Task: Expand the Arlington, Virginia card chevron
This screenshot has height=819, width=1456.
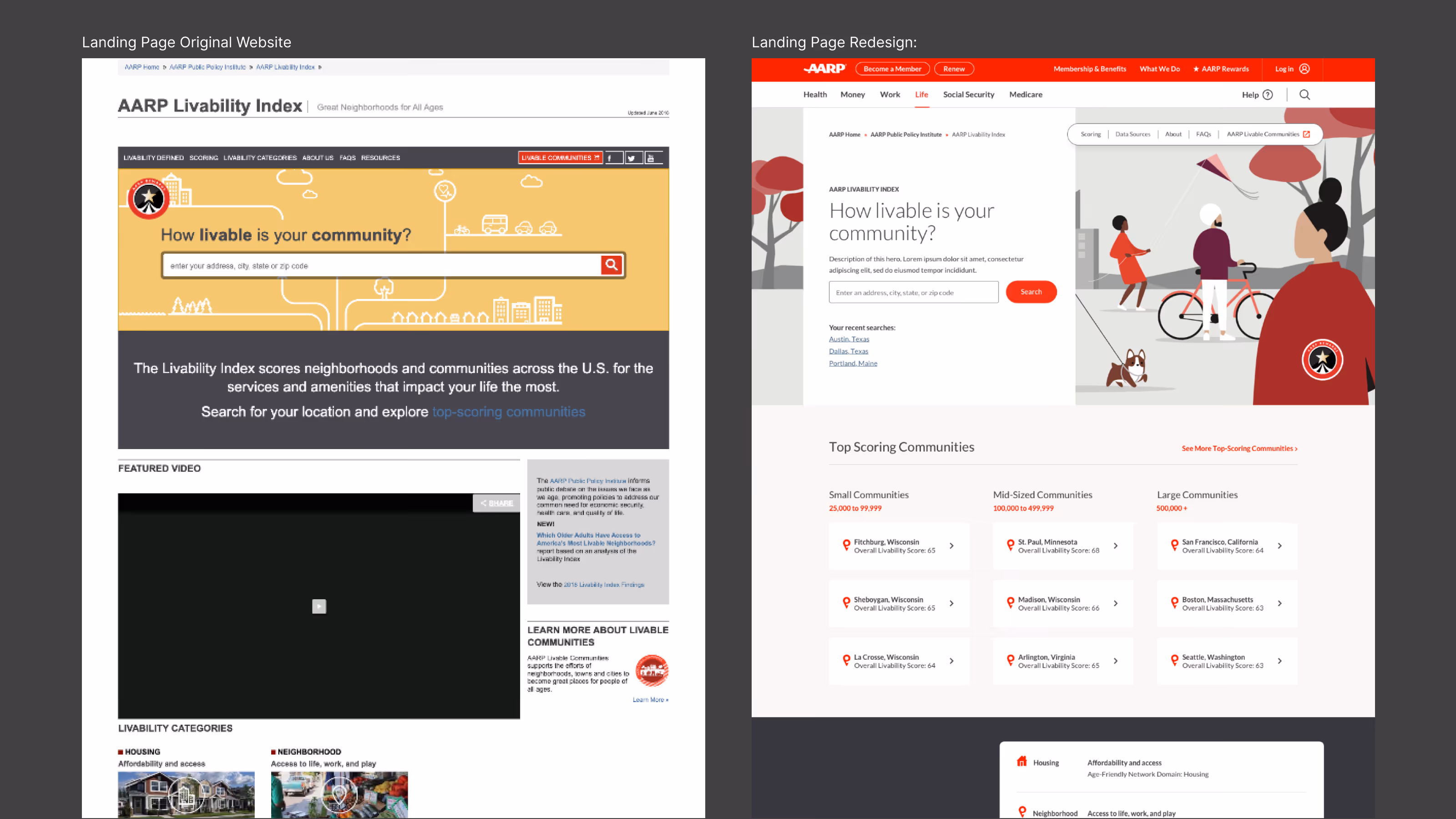Action: click(1116, 661)
